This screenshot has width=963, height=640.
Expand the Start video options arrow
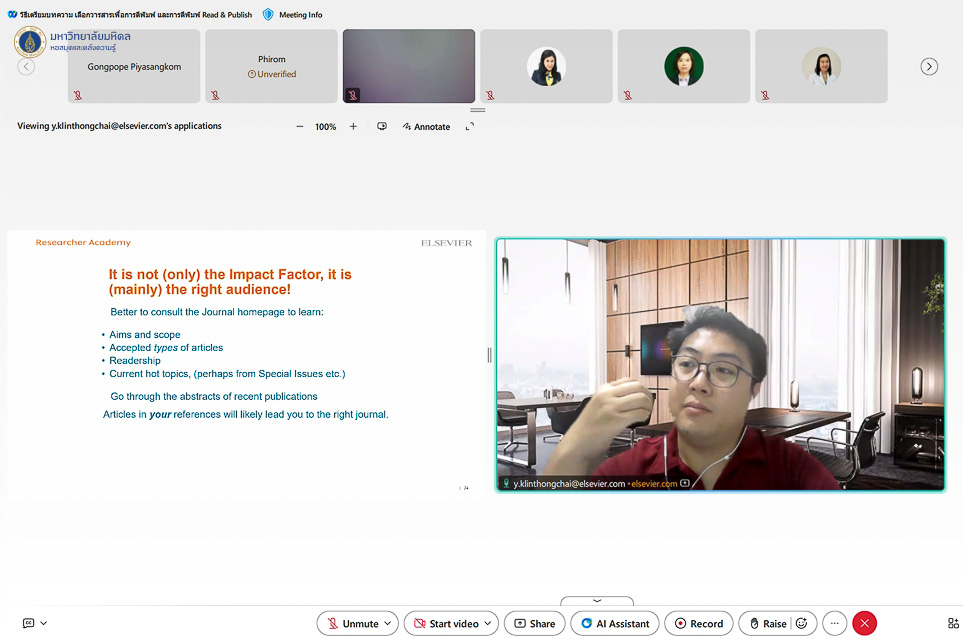(488, 623)
